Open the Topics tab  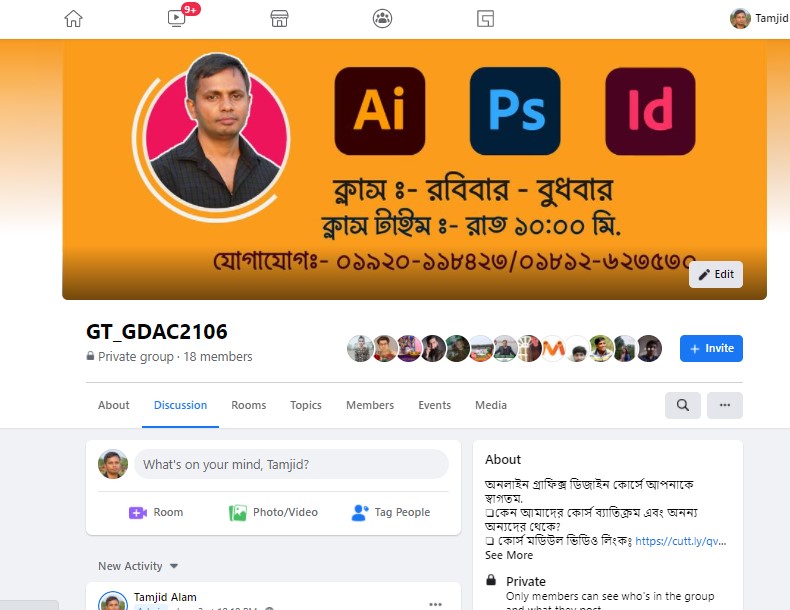[306, 405]
